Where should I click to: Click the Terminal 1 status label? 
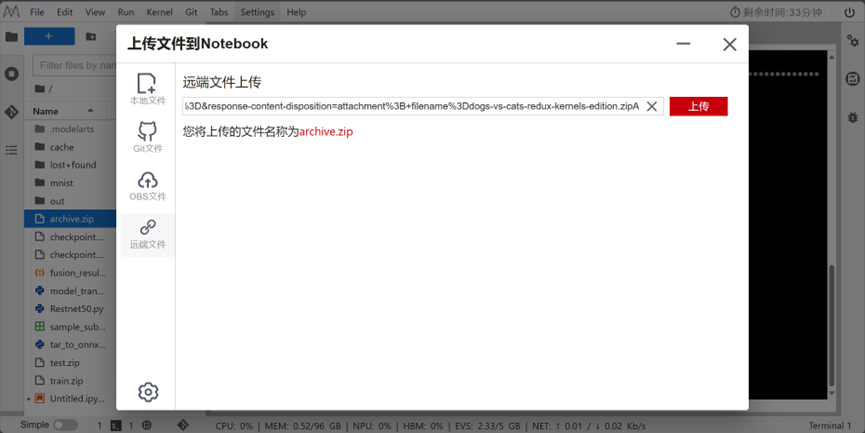click(830, 426)
